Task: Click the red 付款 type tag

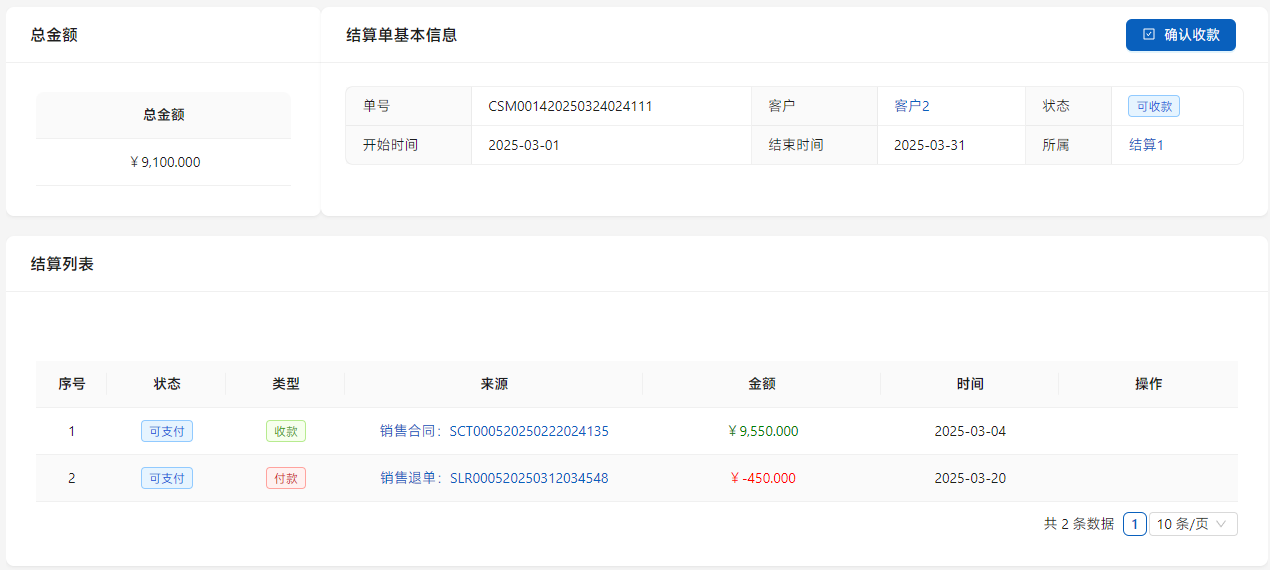Action: (285, 478)
